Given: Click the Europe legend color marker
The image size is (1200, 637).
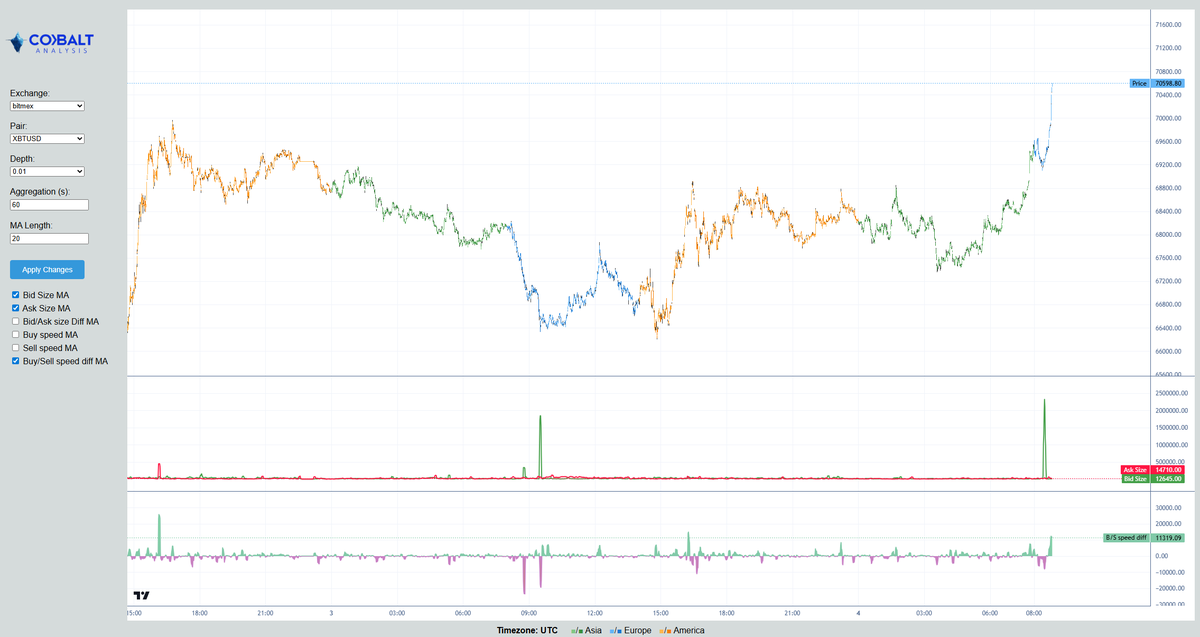Looking at the screenshot, I should click(x=615, y=631).
